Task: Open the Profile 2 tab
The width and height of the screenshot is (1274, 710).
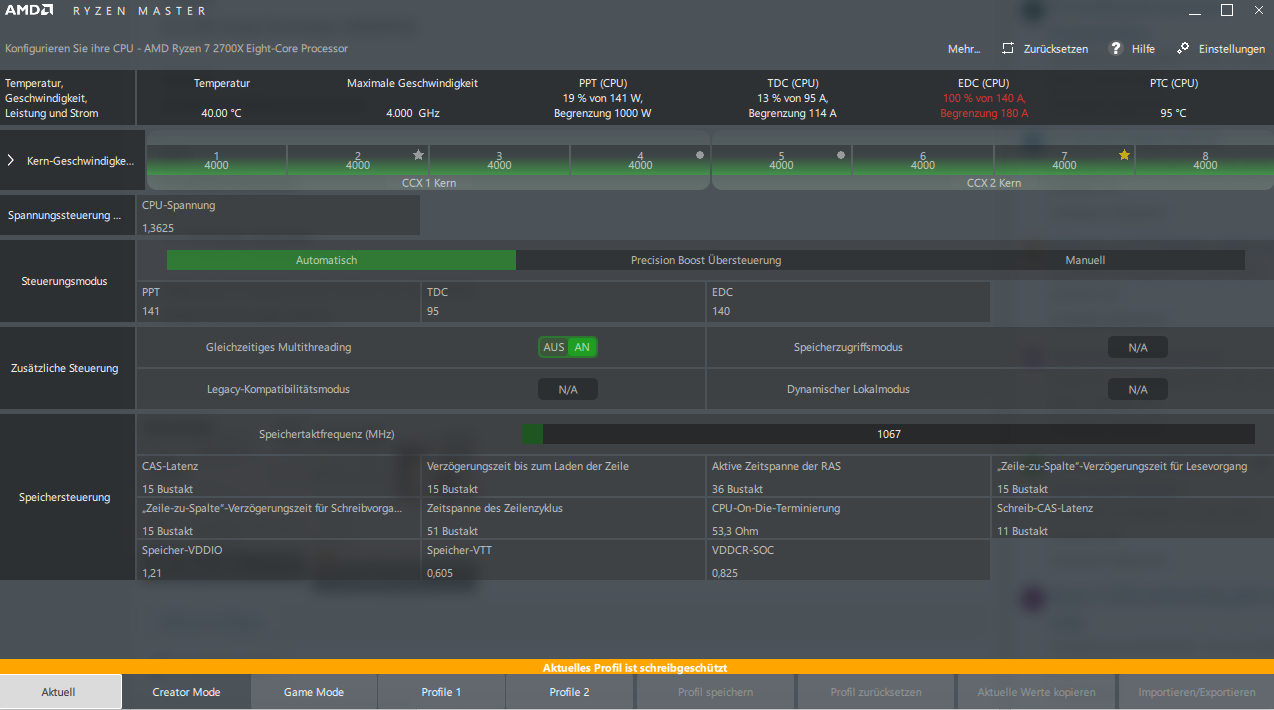Action: point(569,692)
